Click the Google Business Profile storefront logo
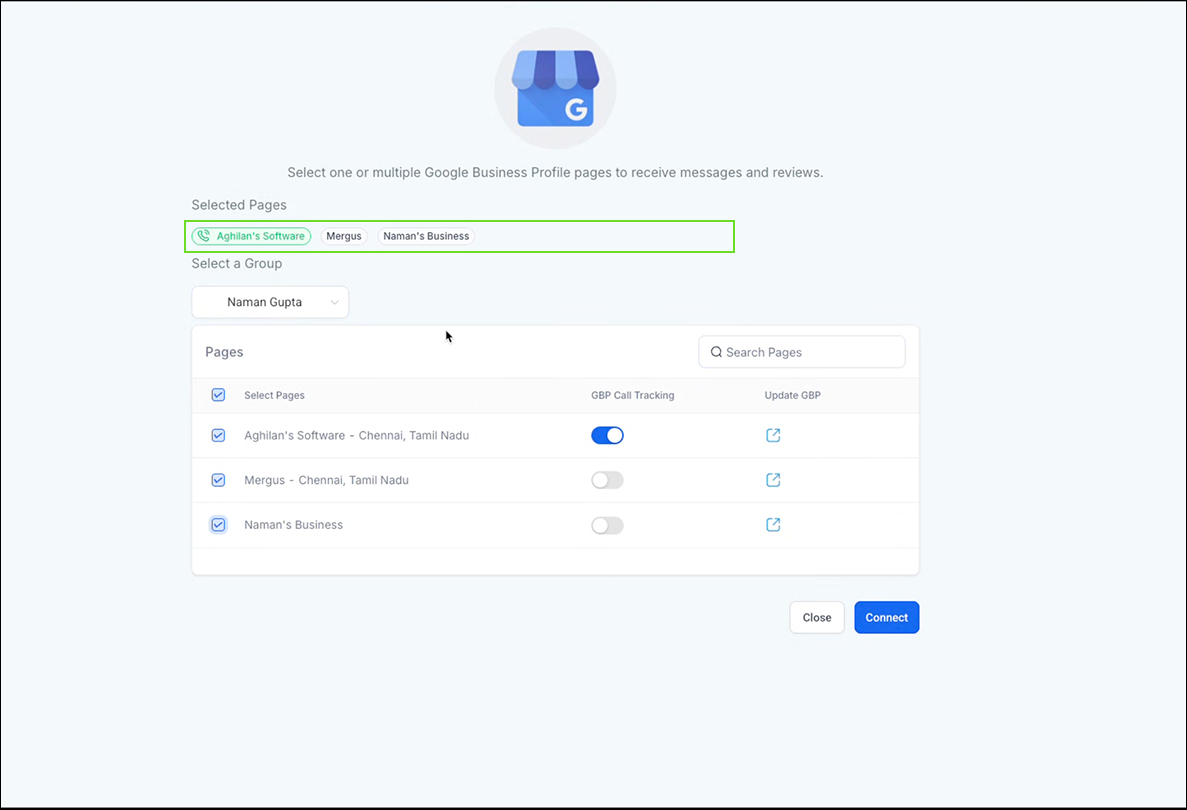The height and width of the screenshot is (810, 1187). [x=555, y=89]
